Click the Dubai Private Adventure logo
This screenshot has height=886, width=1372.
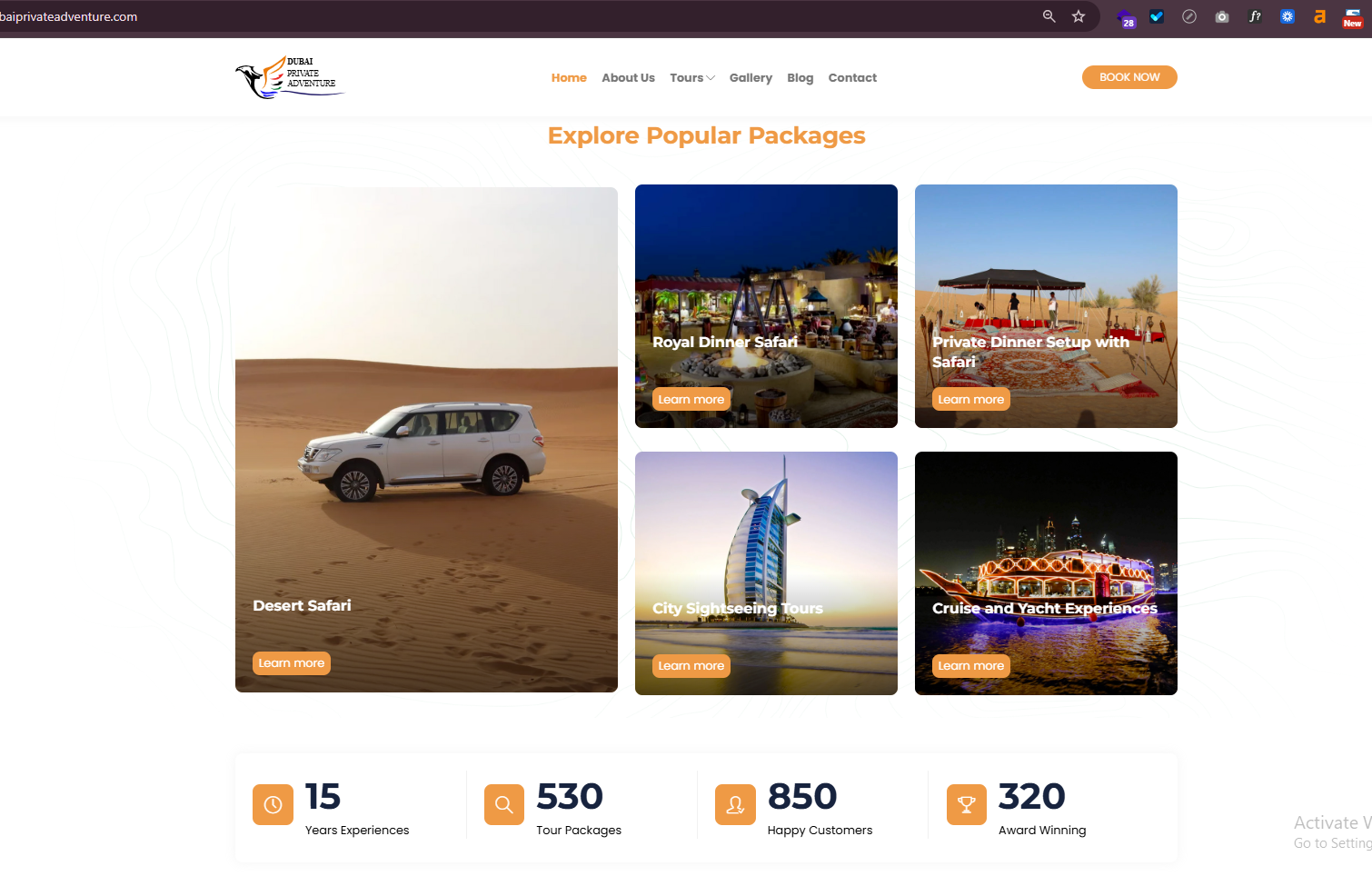tap(289, 77)
